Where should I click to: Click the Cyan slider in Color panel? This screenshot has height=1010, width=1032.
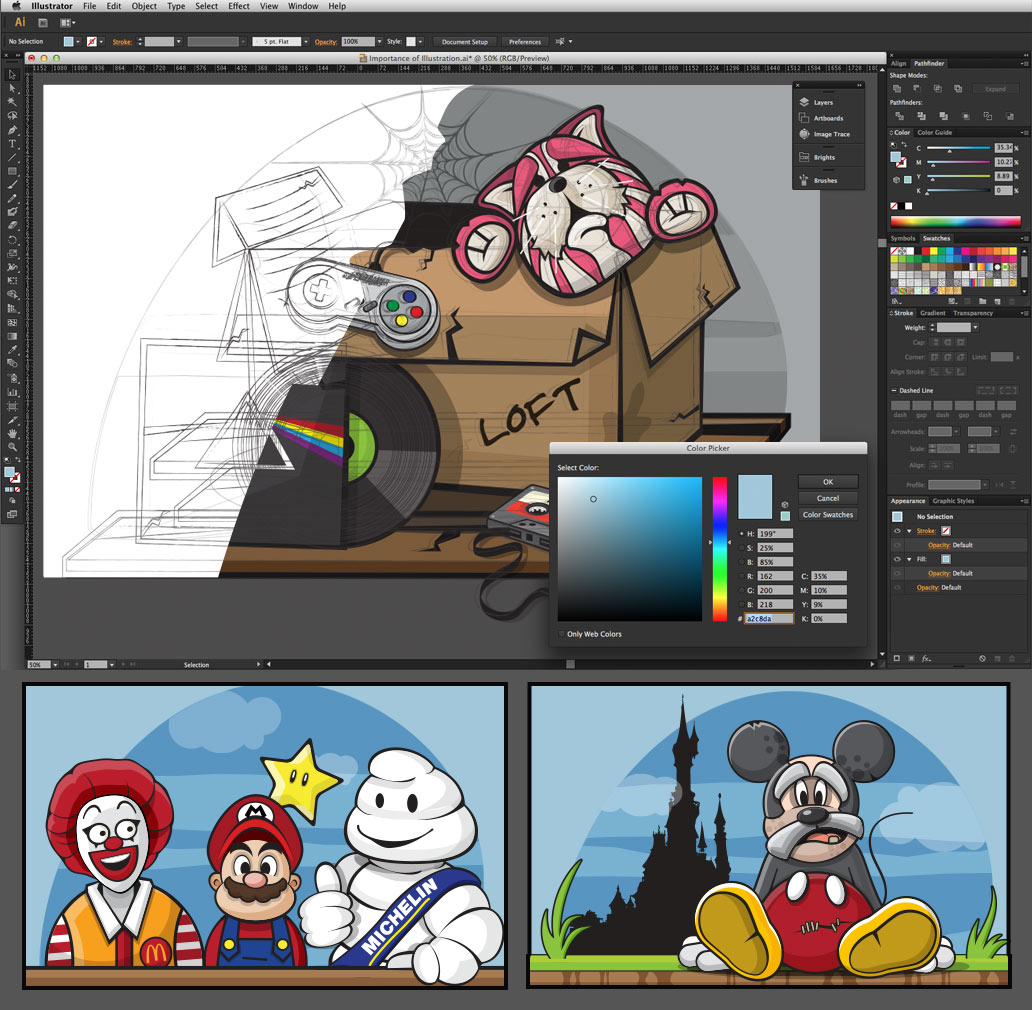[x=958, y=149]
